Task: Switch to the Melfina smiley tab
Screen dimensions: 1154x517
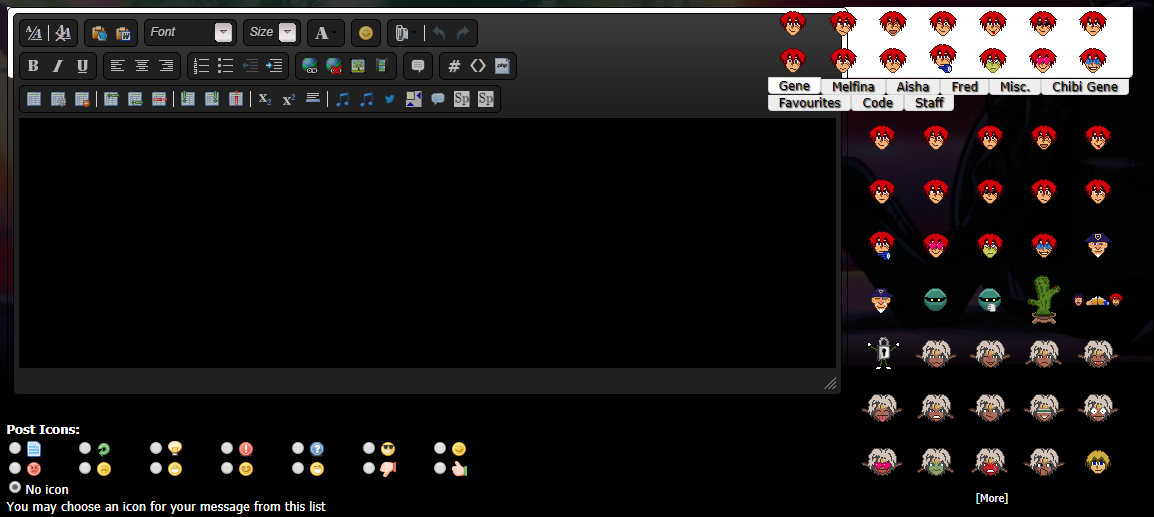Action: click(x=853, y=87)
